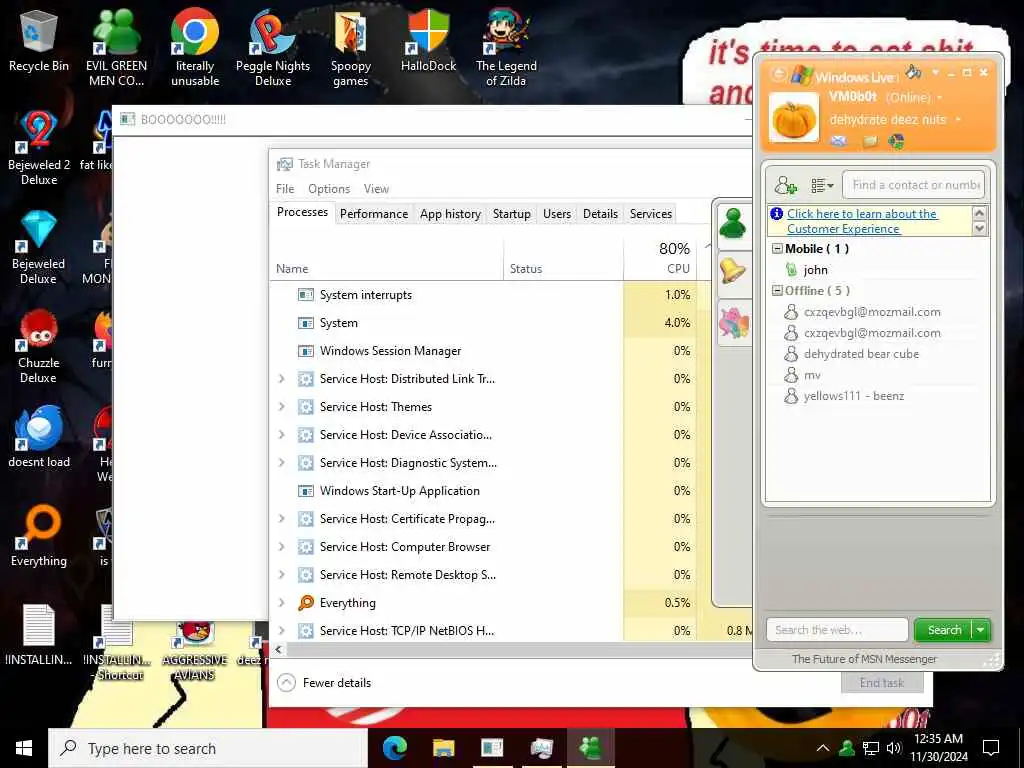Click the 'Type here to search' taskbar box
Screen dimensions: 1024x768
(208, 748)
